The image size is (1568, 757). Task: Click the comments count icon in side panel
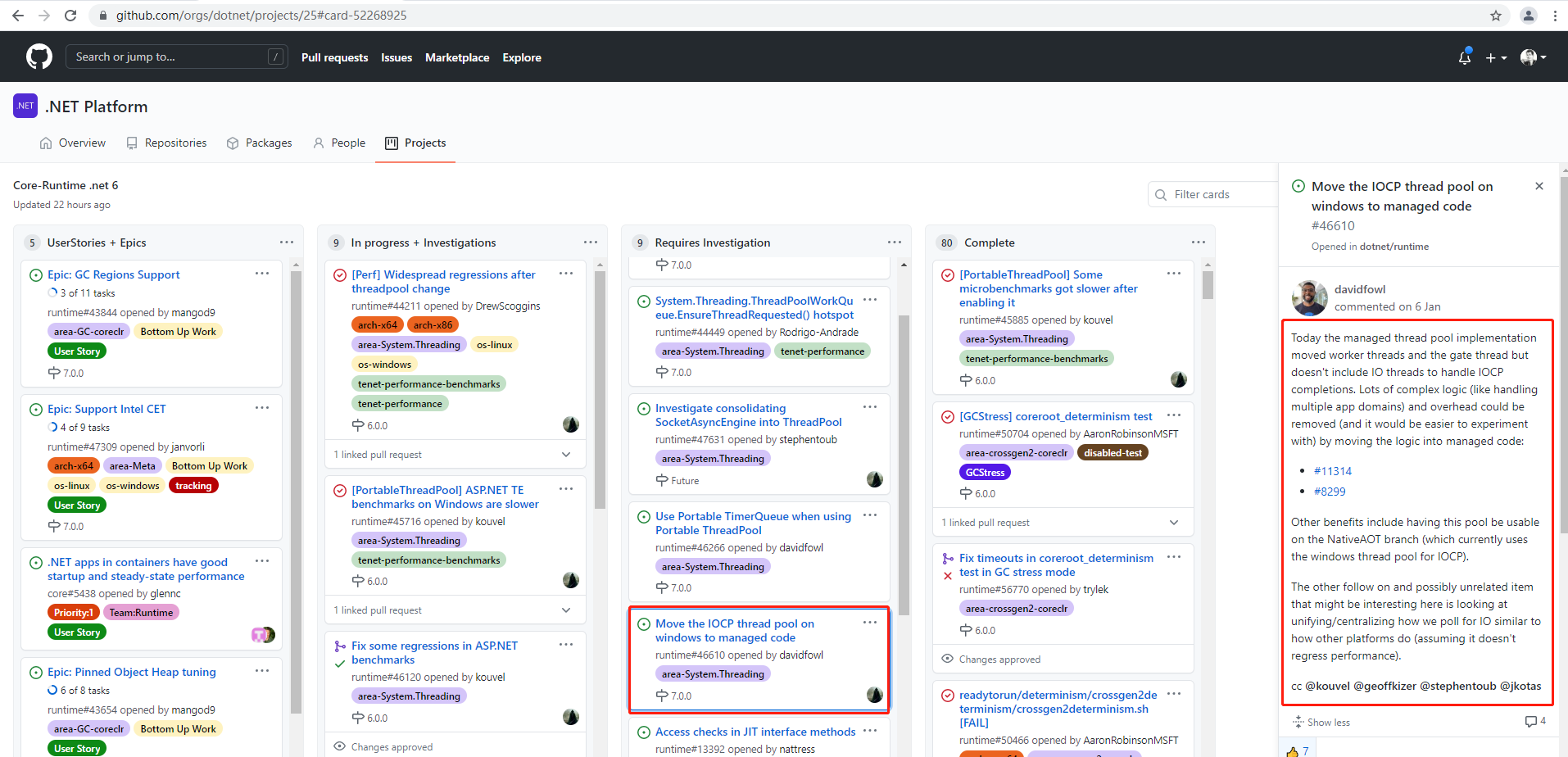pos(1535,721)
